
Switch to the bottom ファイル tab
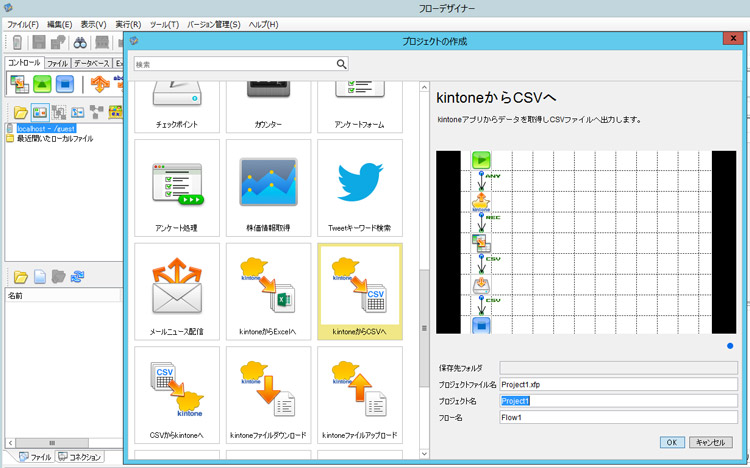point(35,457)
